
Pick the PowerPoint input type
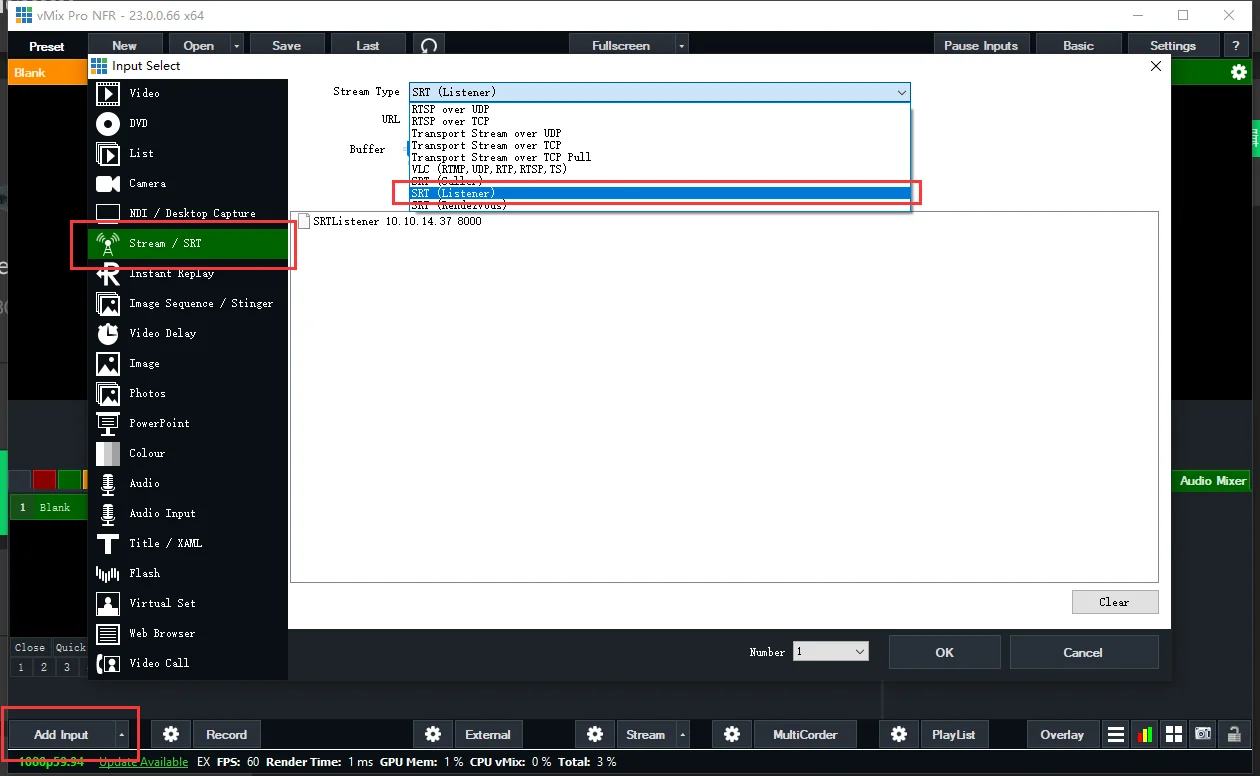188,423
